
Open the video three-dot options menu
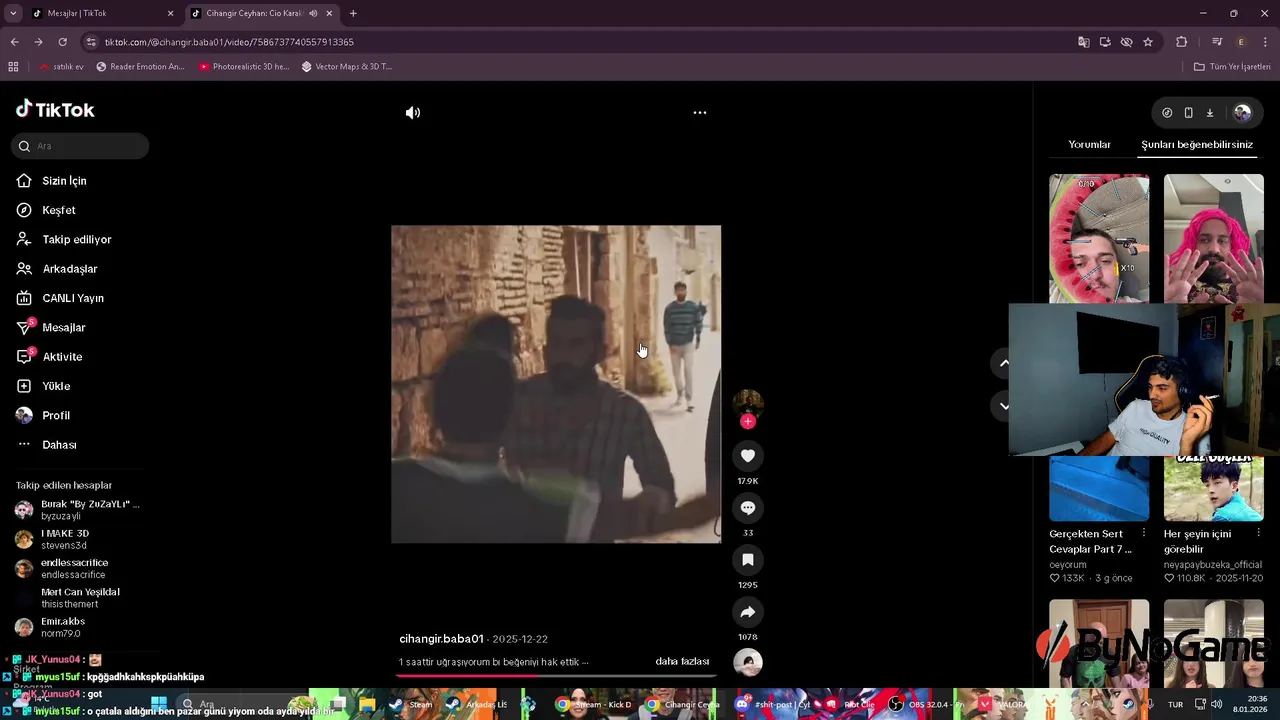pyautogui.click(x=700, y=113)
